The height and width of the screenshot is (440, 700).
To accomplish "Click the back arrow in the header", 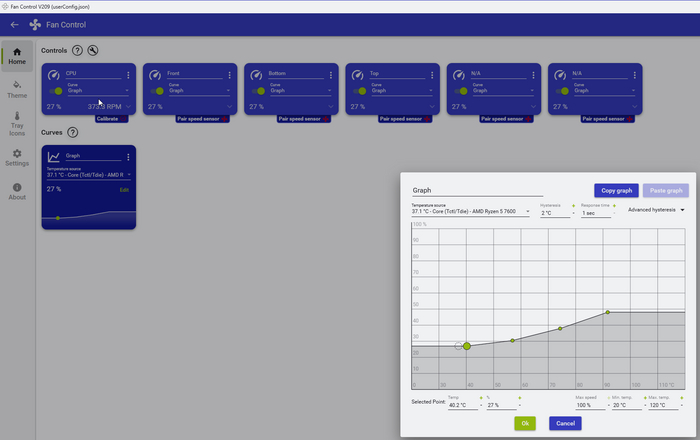I will click(x=14, y=25).
